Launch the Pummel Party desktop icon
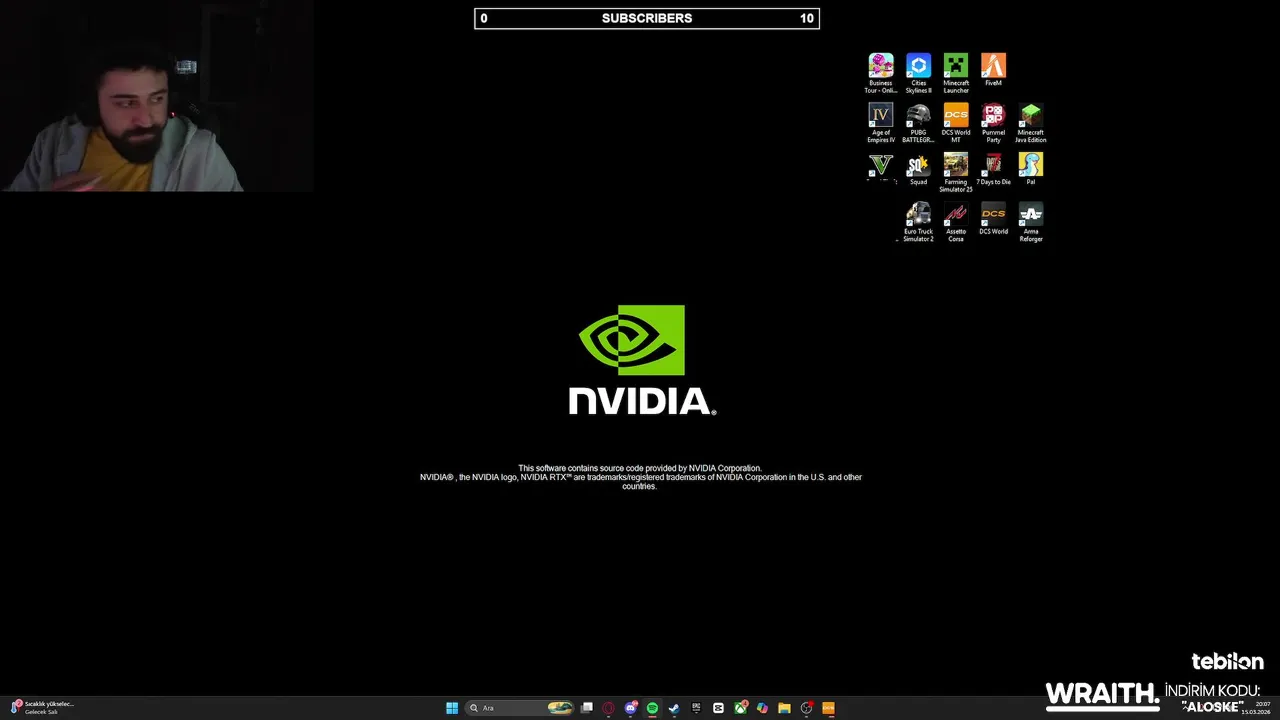This screenshot has height=720, width=1280. [x=993, y=123]
